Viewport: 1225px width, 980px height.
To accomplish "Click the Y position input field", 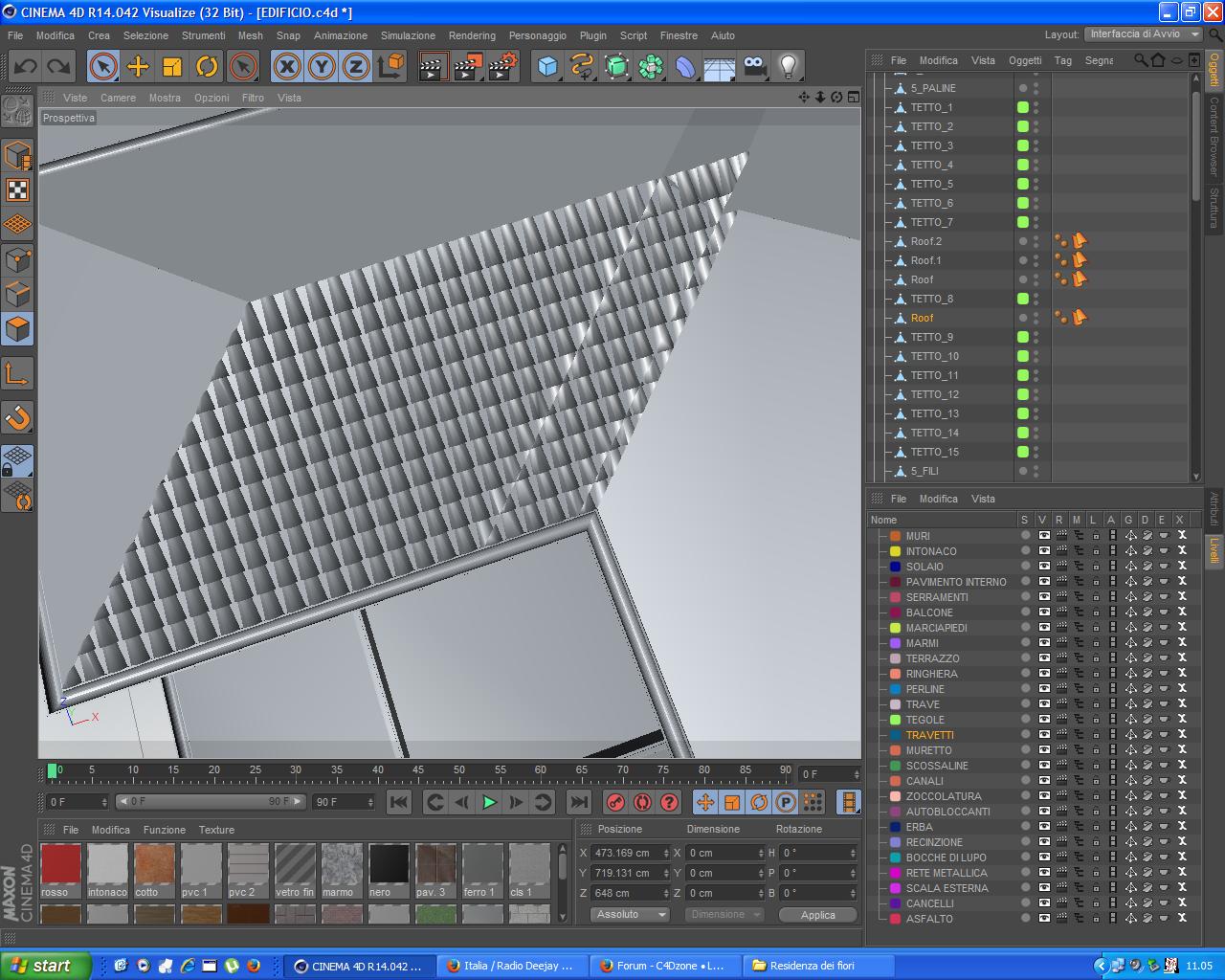I will pos(628,873).
